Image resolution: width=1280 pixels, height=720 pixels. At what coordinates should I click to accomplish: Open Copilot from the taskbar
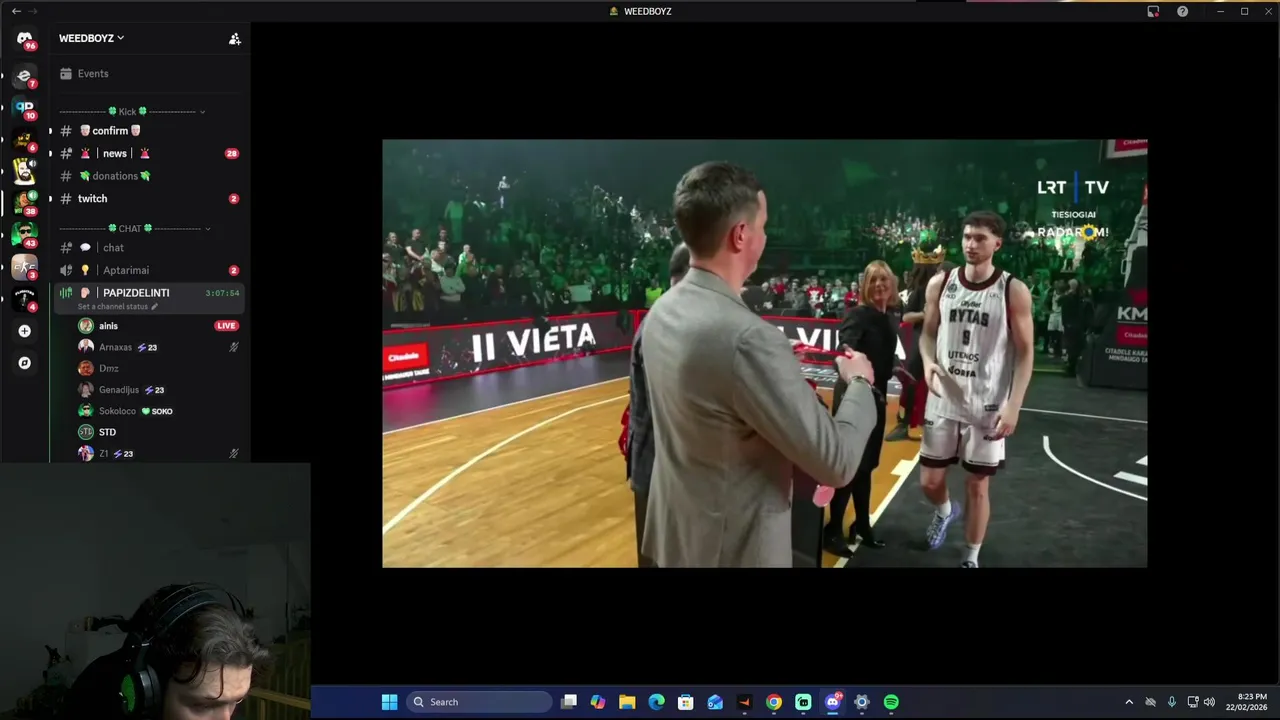[x=598, y=702]
